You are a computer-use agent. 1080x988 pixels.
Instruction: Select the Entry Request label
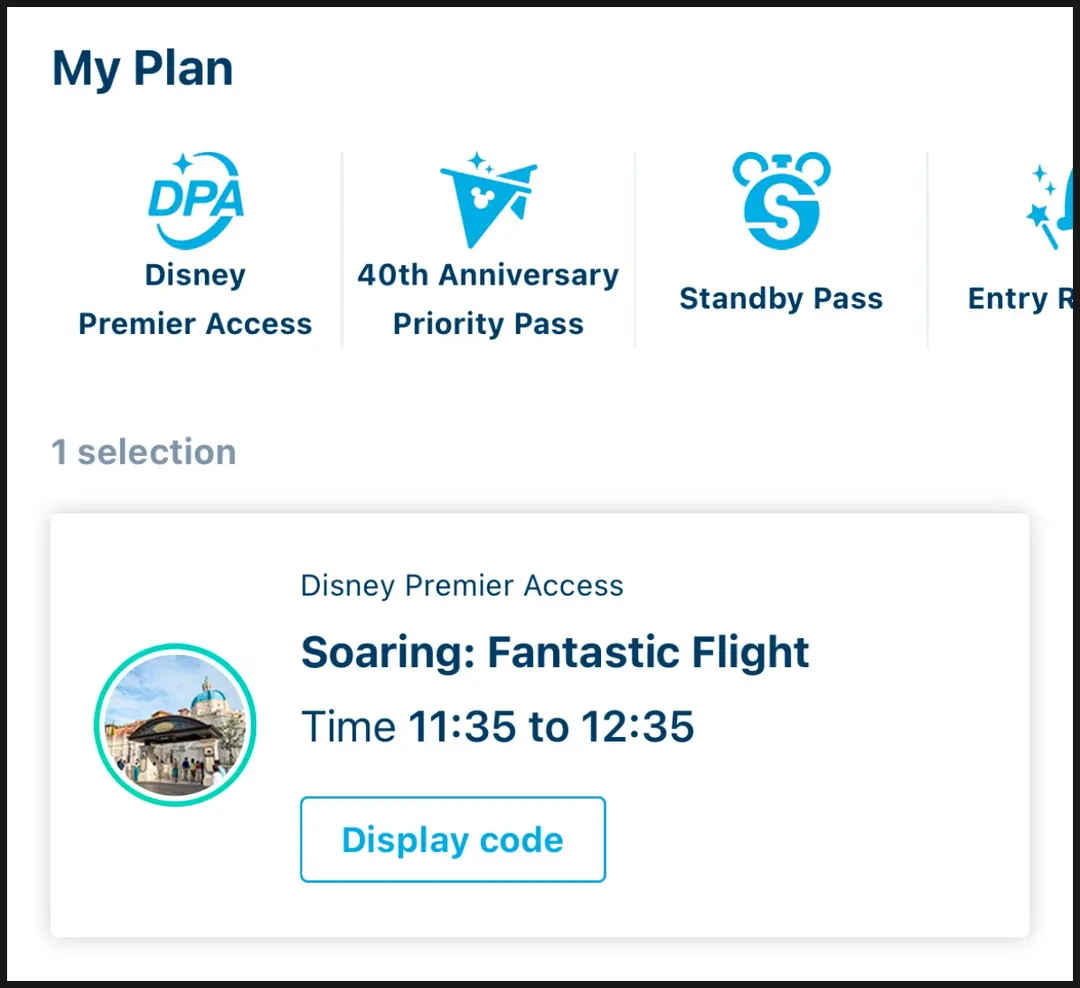(x=1021, y=298)
